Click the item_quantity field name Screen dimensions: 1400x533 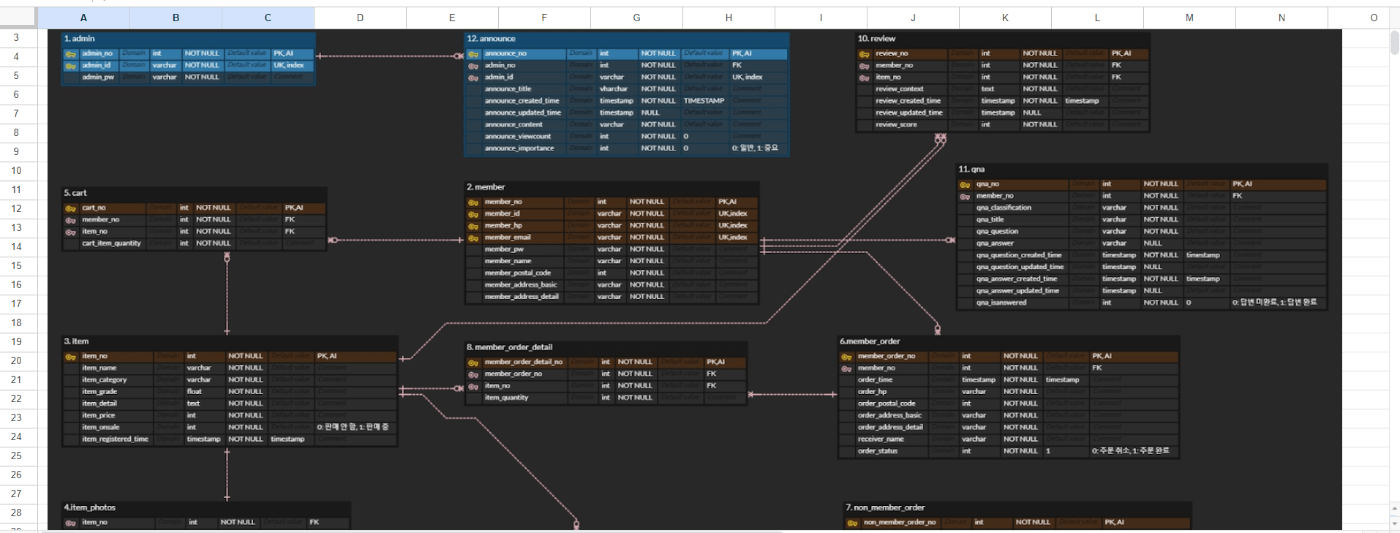(x=507, y=398)
